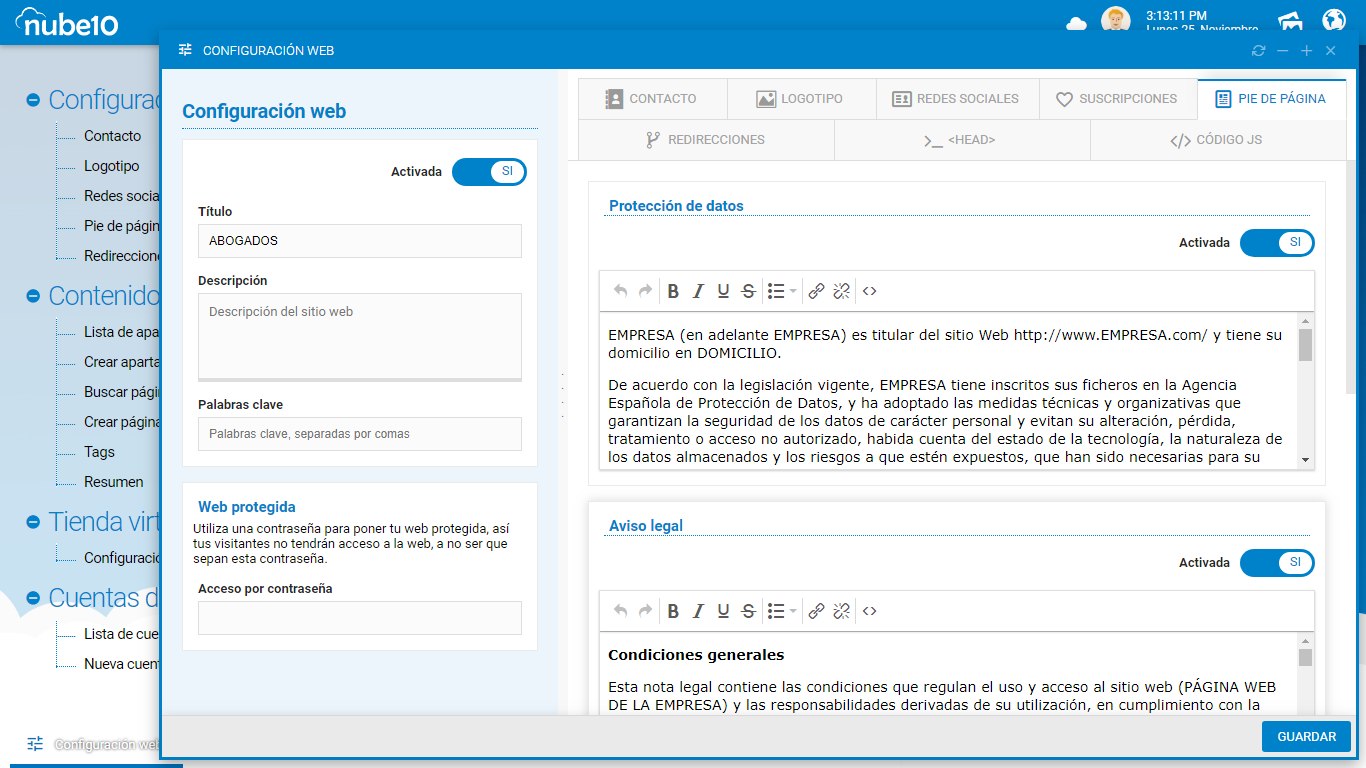Disable Protección de datos Activada switch
This screenshot has width=1366, height=768.
click(x=1276, y=243)
